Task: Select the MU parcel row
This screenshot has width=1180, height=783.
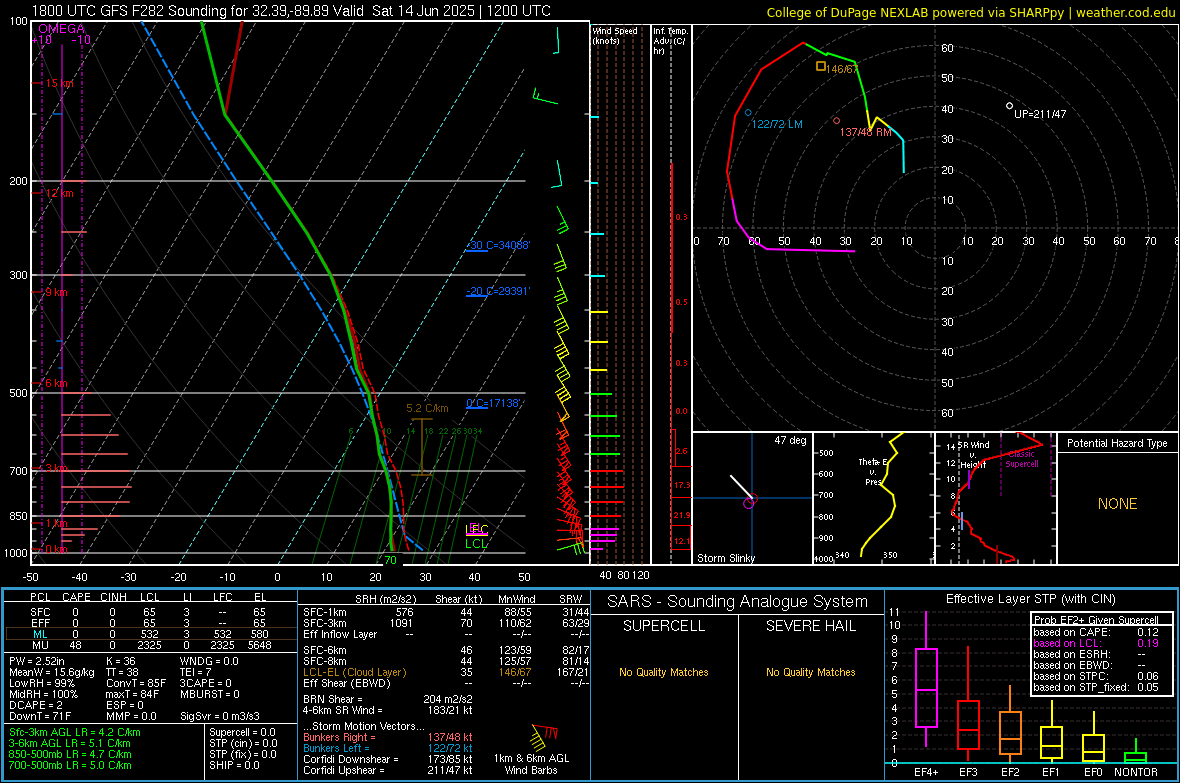Action: pos(151,645)
